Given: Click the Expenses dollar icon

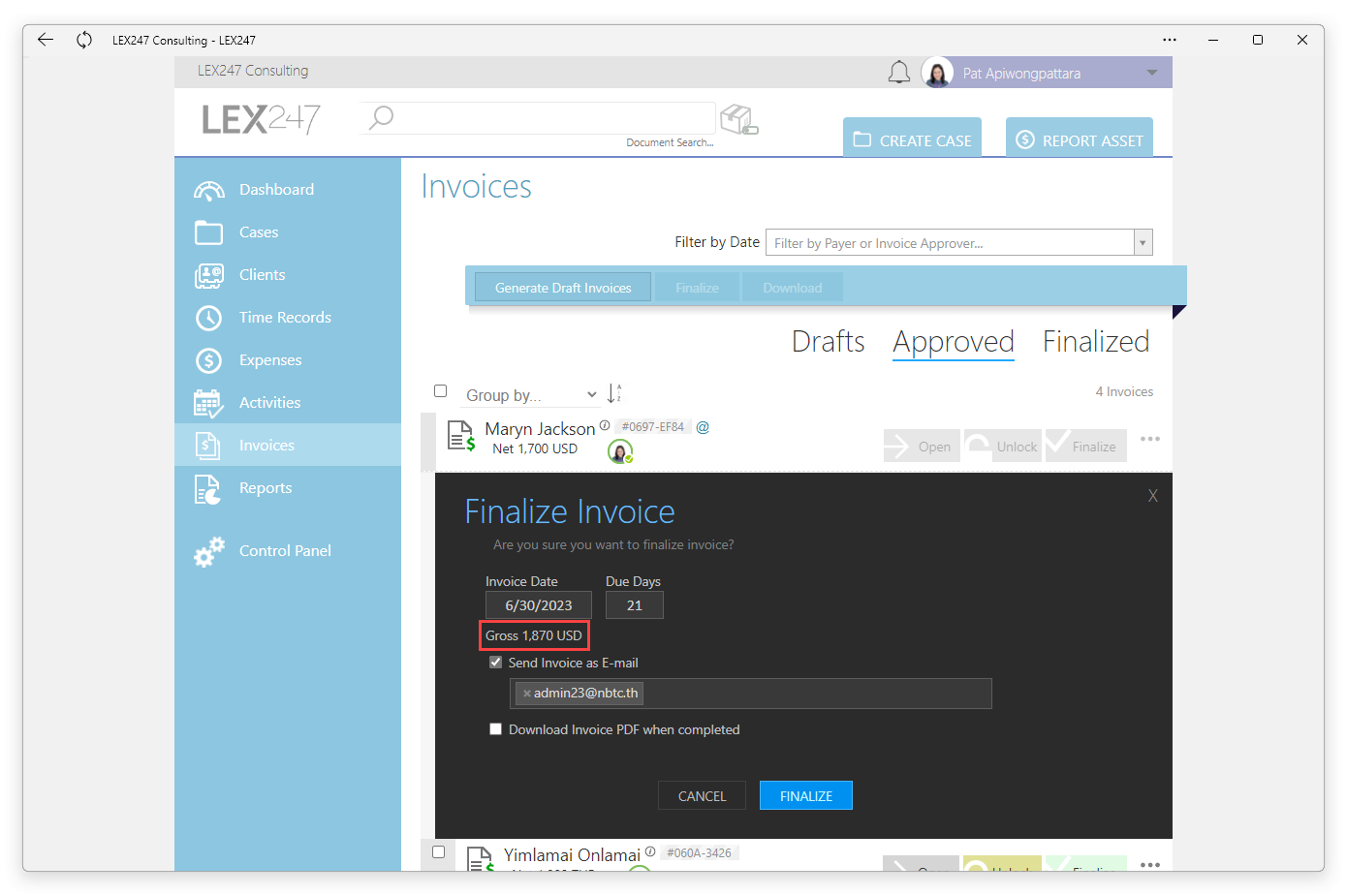Looking at the screenshot, I should (208, 360).
